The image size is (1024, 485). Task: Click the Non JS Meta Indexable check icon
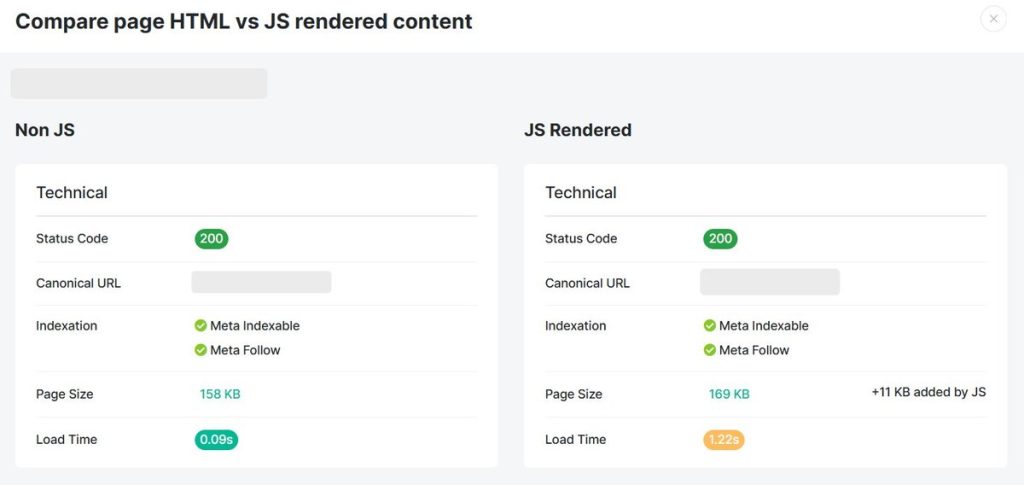coord(201,326)
